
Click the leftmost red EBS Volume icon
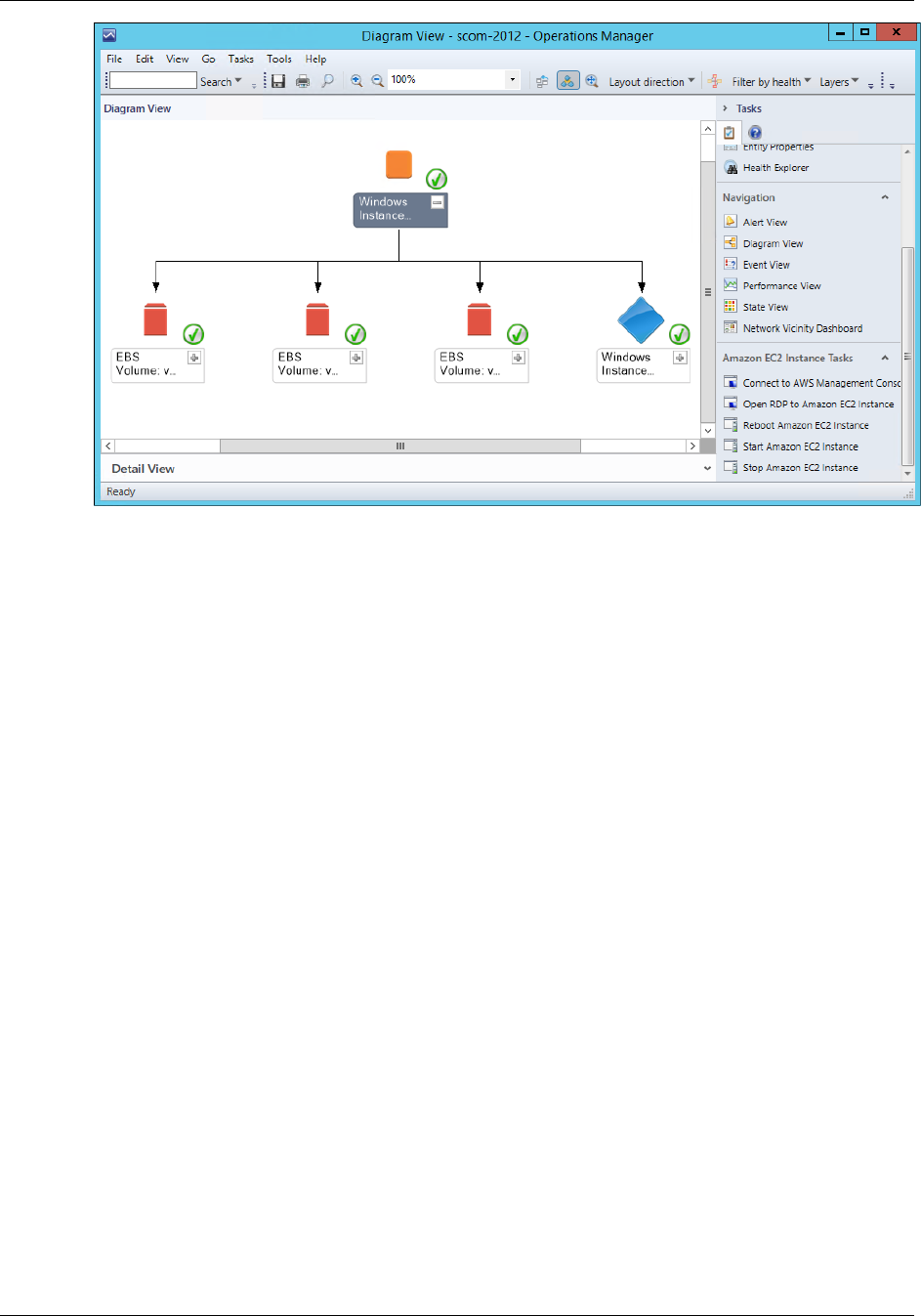(x=155, y=319)
